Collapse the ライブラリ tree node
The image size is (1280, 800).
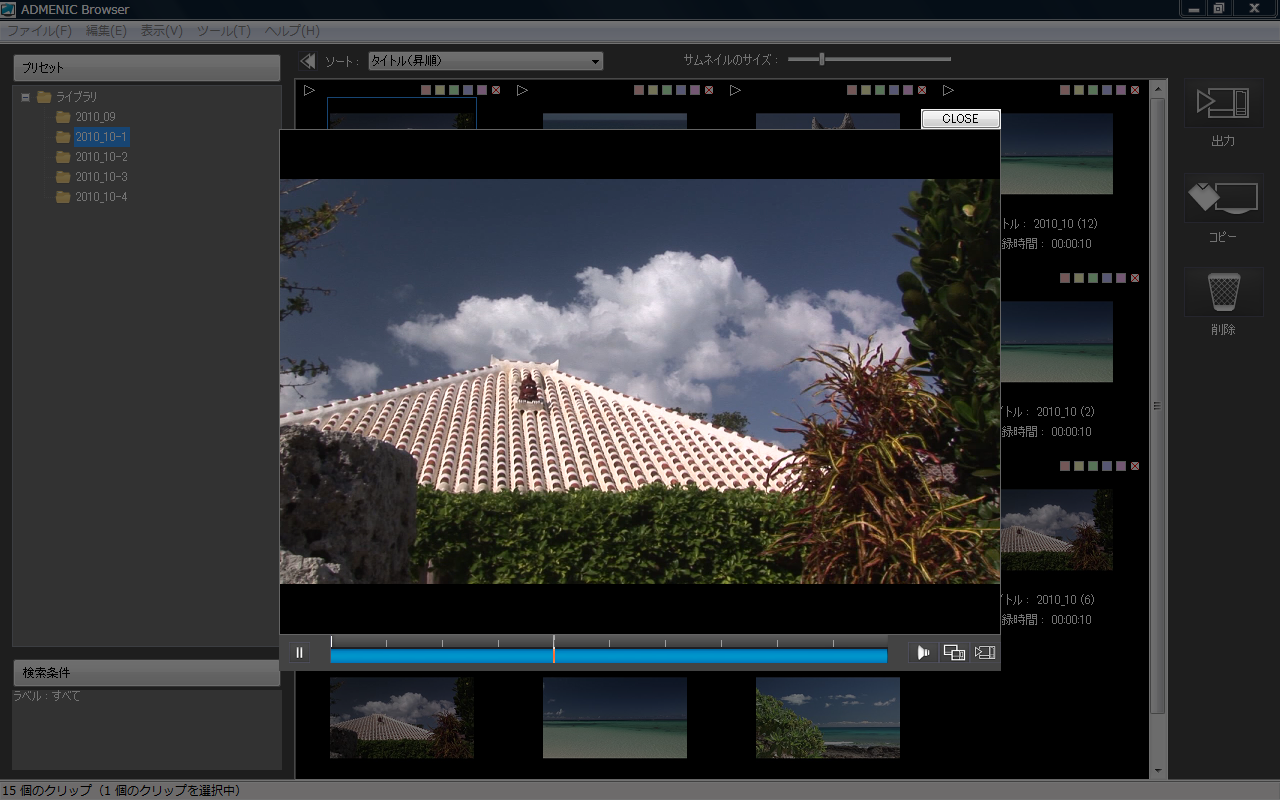pyautogui.click(x=25, y=97)
